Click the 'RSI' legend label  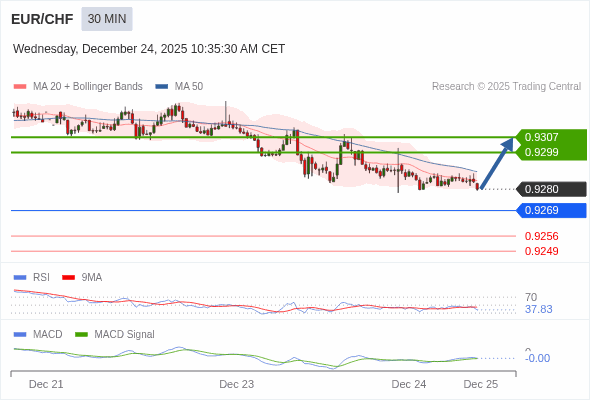(41, 278)
